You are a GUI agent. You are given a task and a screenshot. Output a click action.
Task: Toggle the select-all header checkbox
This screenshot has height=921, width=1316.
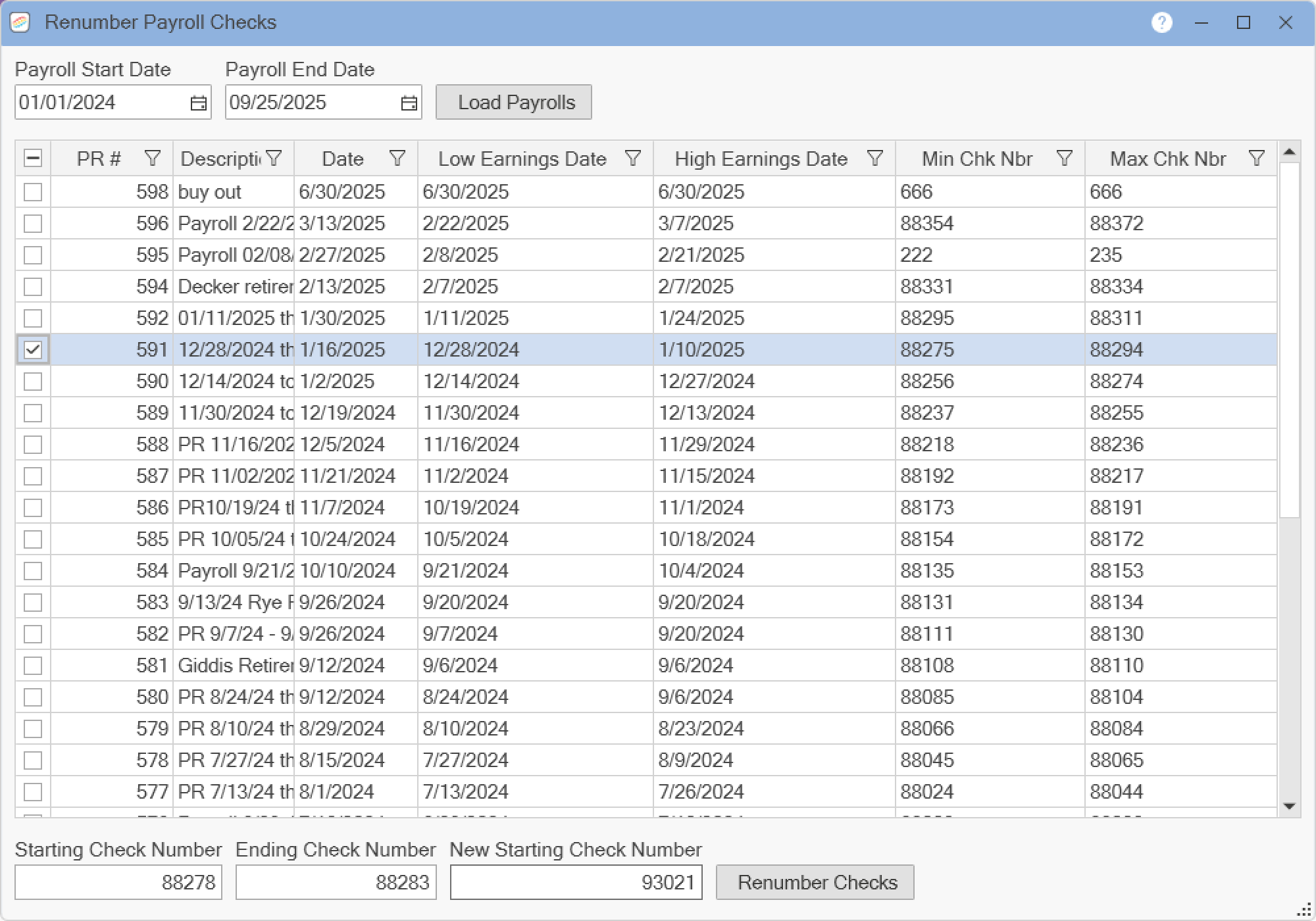33,159
